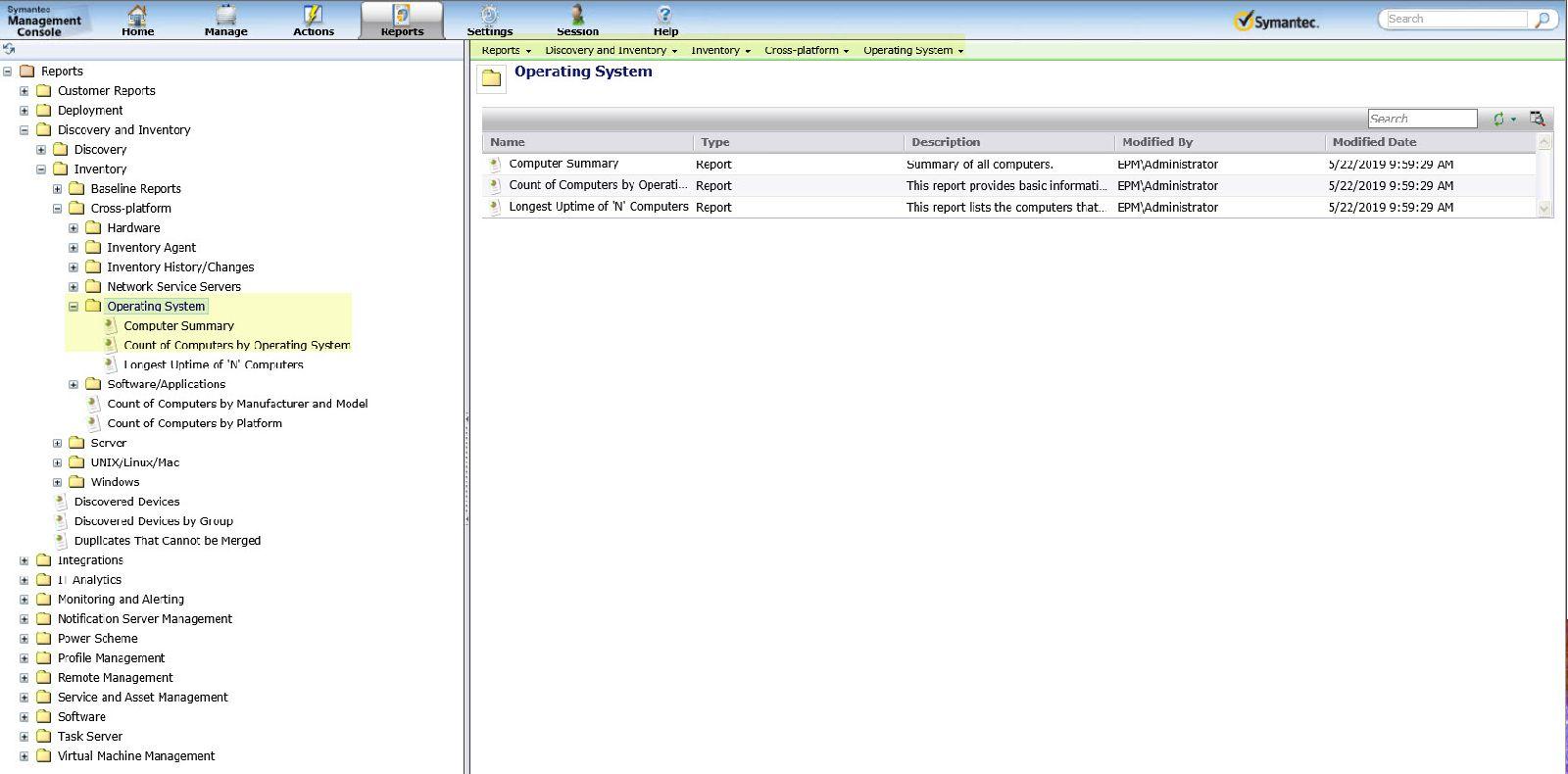Expand the Remote Management folder
This screenshot has width=1568, height=774.
pyautogui.click(x=24, y=679)
